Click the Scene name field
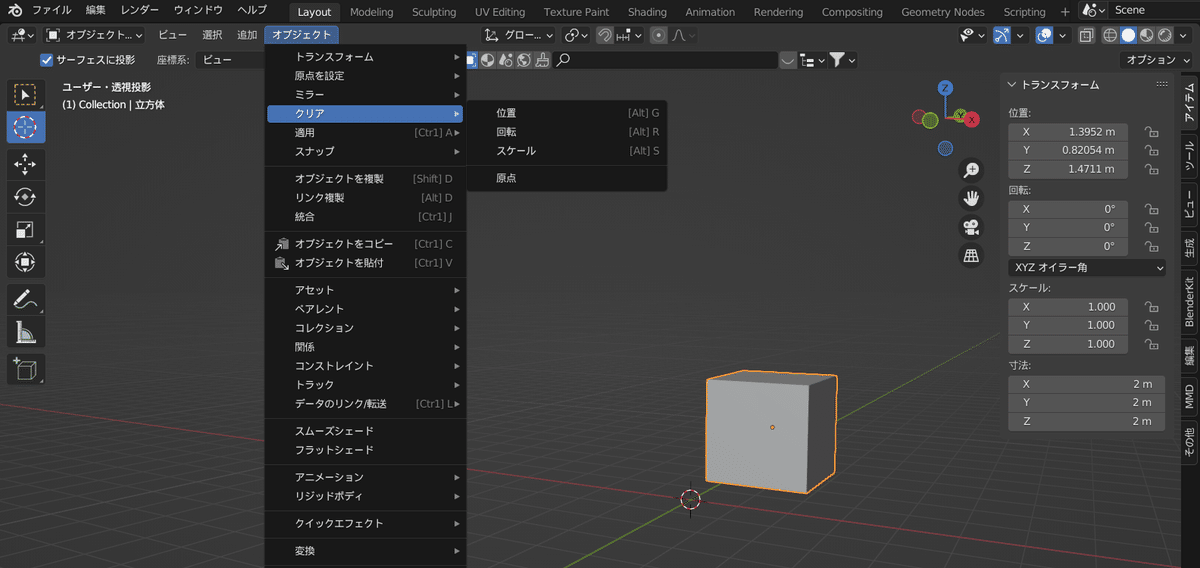This screenshot has height=568, width=1200. point(1154,11)
